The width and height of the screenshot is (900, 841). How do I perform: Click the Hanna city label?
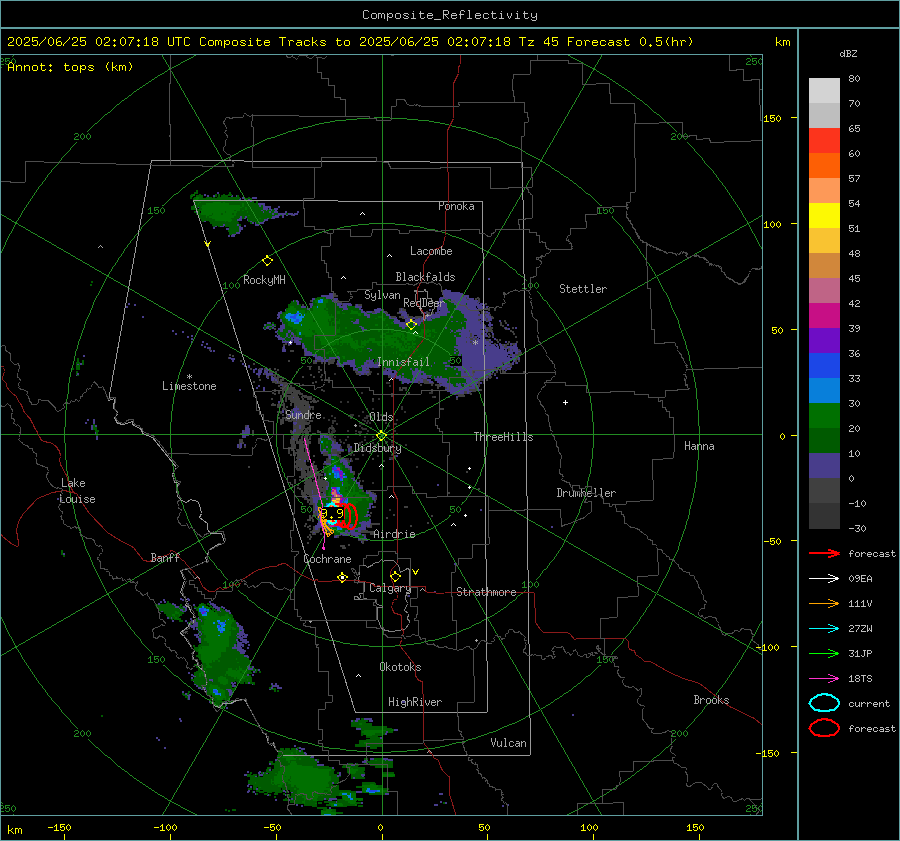(699, 446)
